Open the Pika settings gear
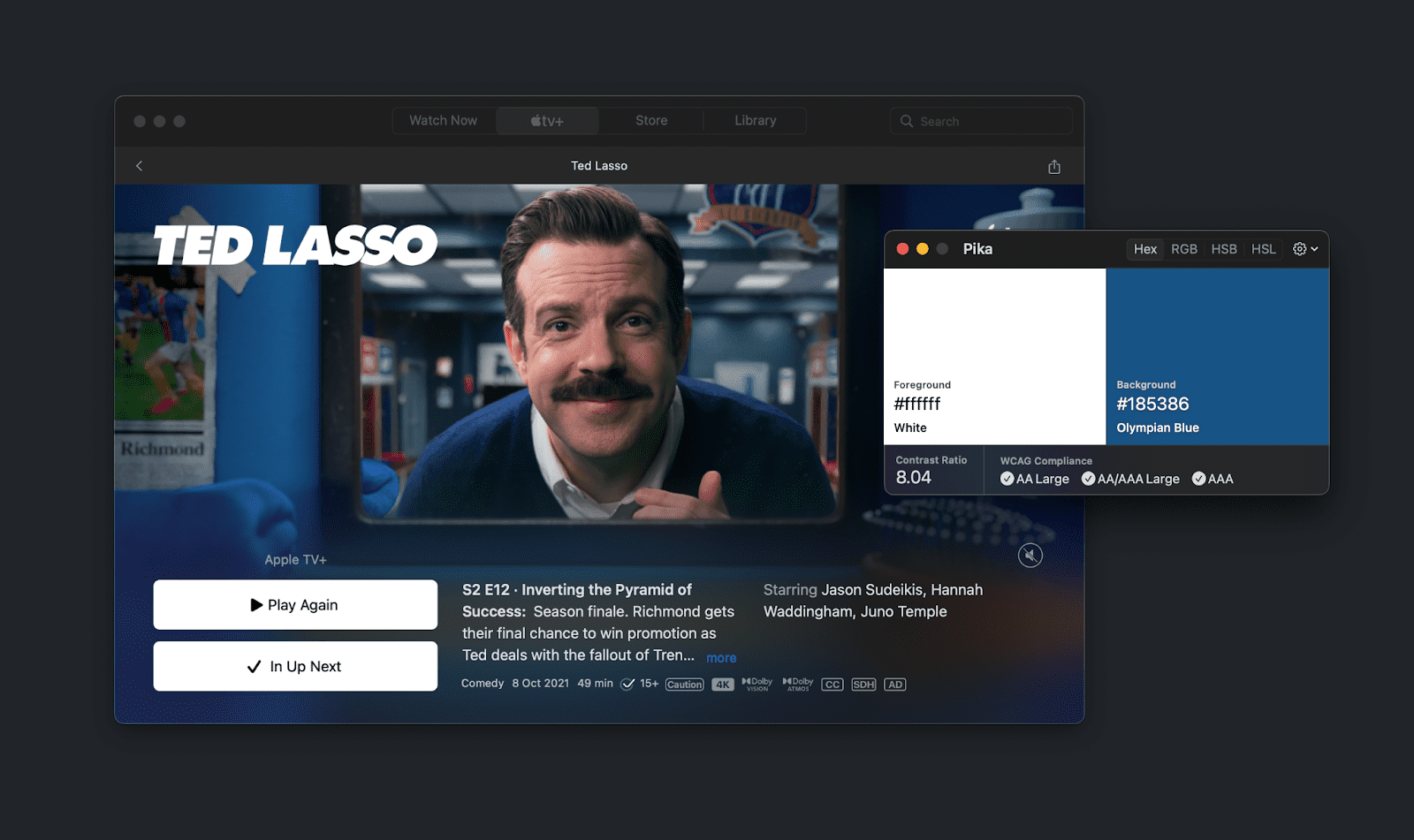 click(x=1297, y=249)
